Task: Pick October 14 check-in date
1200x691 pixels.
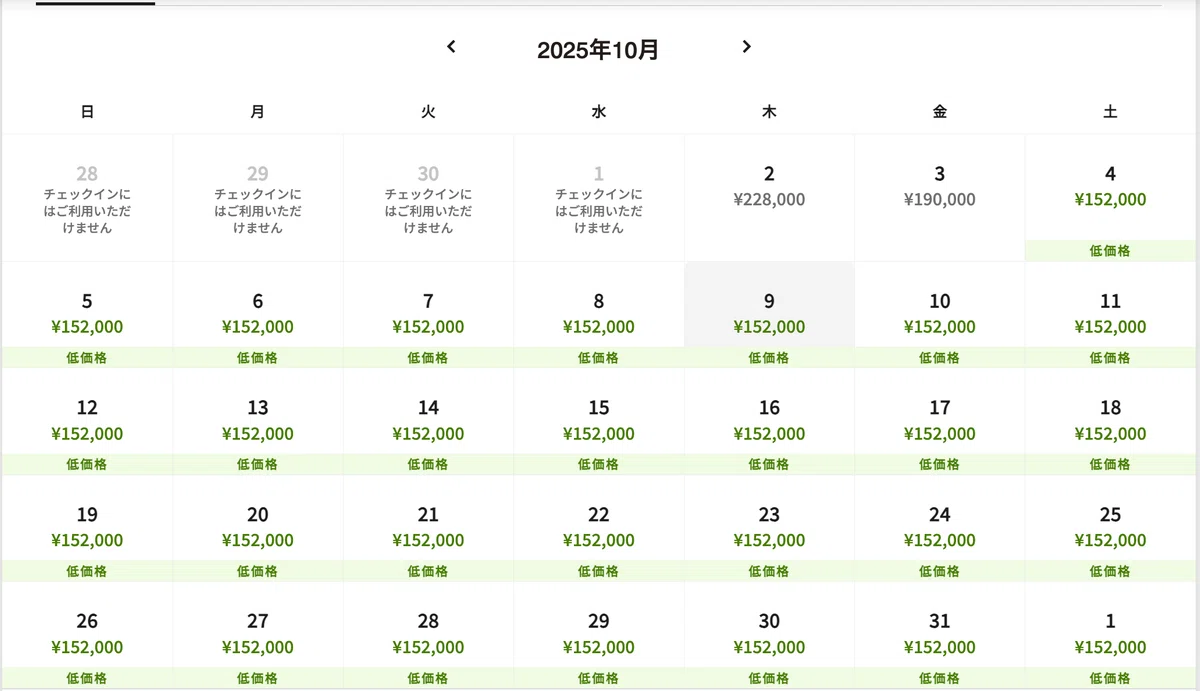Action: point(428,422)
